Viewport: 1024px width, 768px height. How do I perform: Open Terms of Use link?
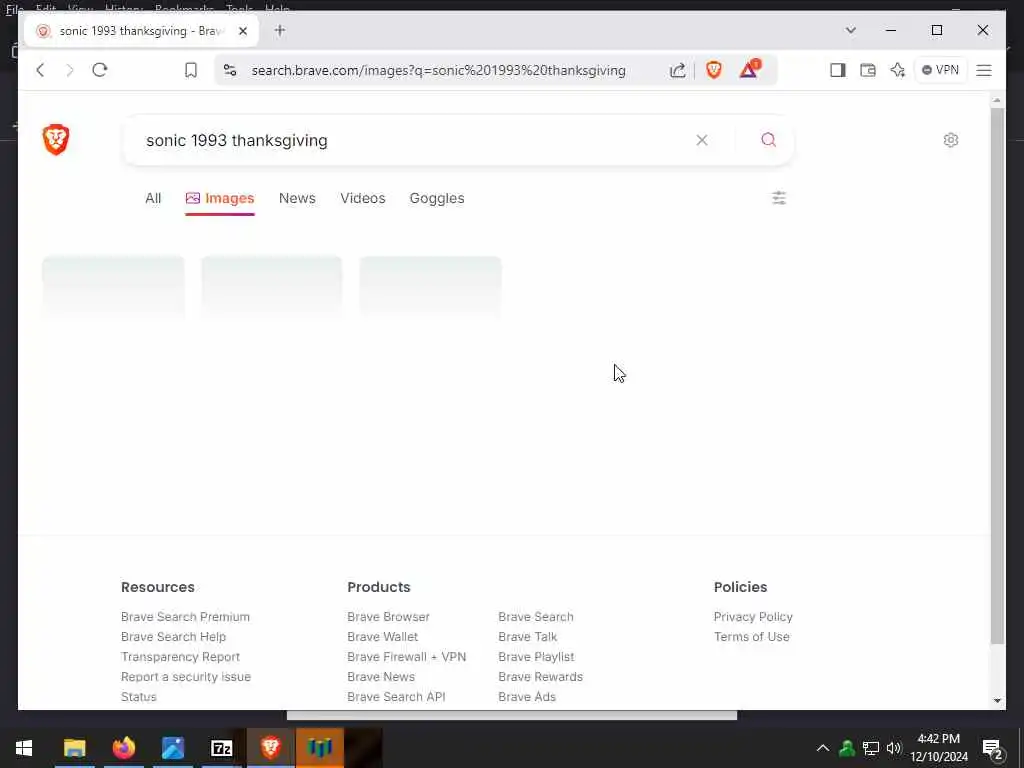tap(752, 636)
